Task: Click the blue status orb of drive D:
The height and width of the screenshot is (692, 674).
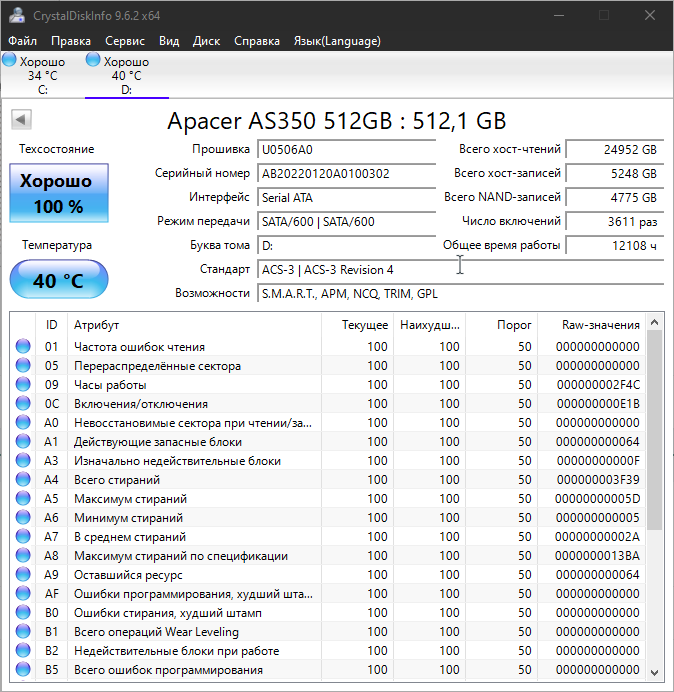Action: coord(94,61)
